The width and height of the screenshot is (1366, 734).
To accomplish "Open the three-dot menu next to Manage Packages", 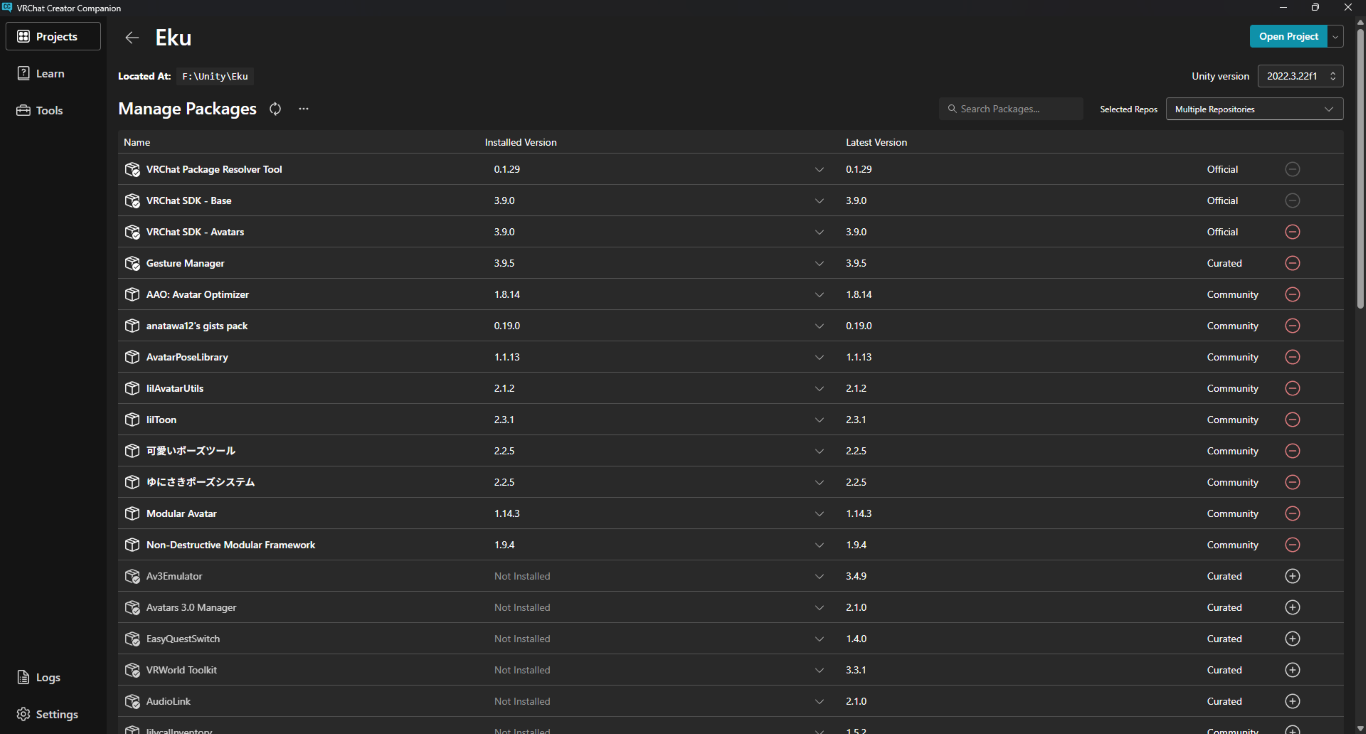I will (x=304, y=109).
